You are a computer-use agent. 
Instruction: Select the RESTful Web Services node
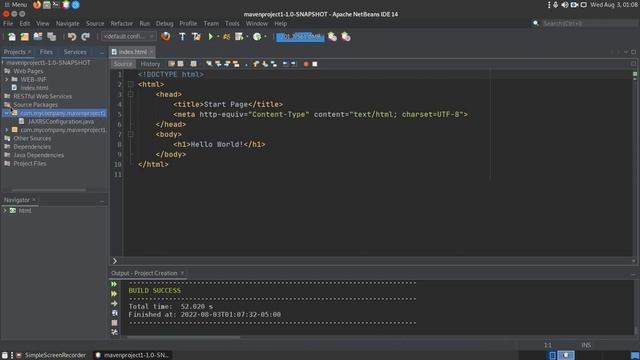coord(42,96)
